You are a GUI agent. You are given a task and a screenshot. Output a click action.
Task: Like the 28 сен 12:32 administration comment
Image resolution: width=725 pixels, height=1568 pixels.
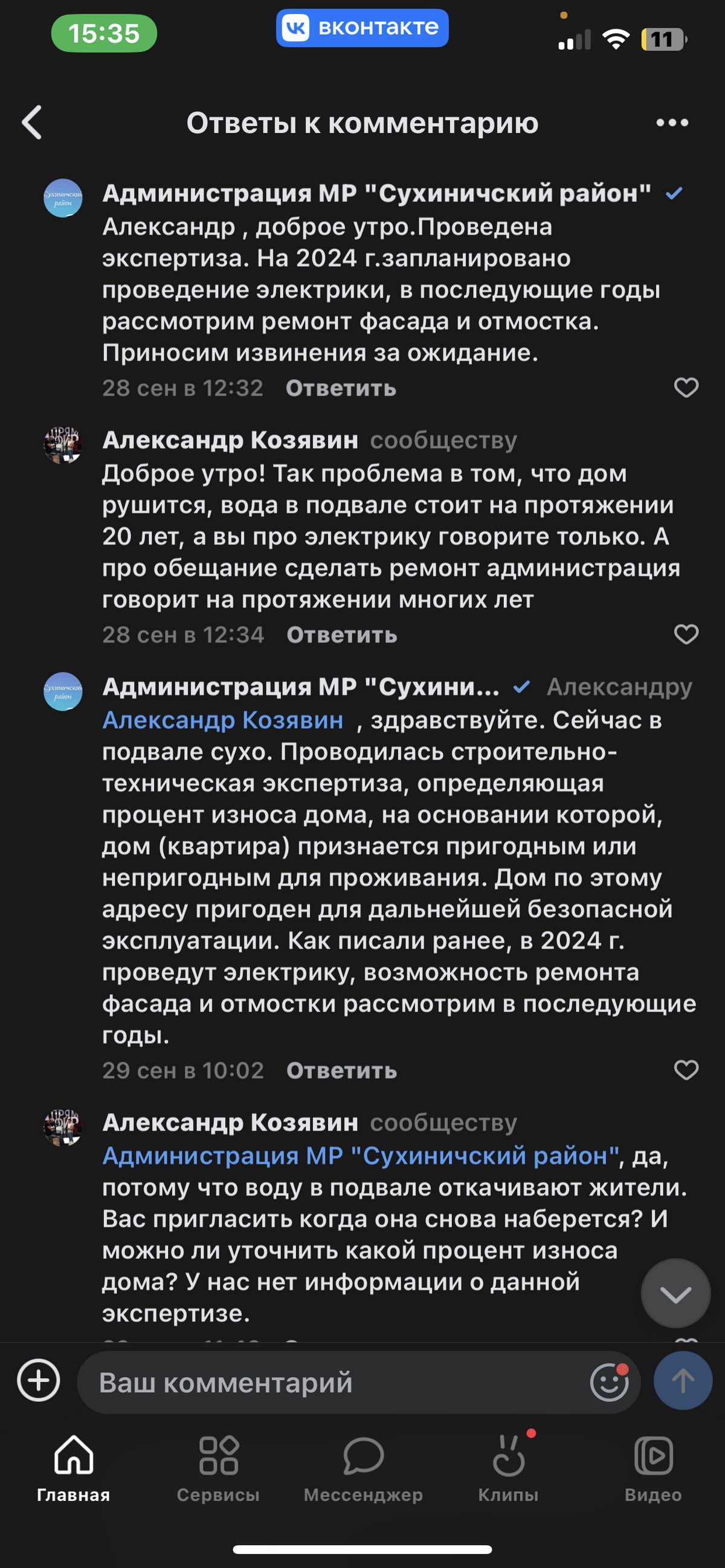pyautogui.click(x=686, y=388)
